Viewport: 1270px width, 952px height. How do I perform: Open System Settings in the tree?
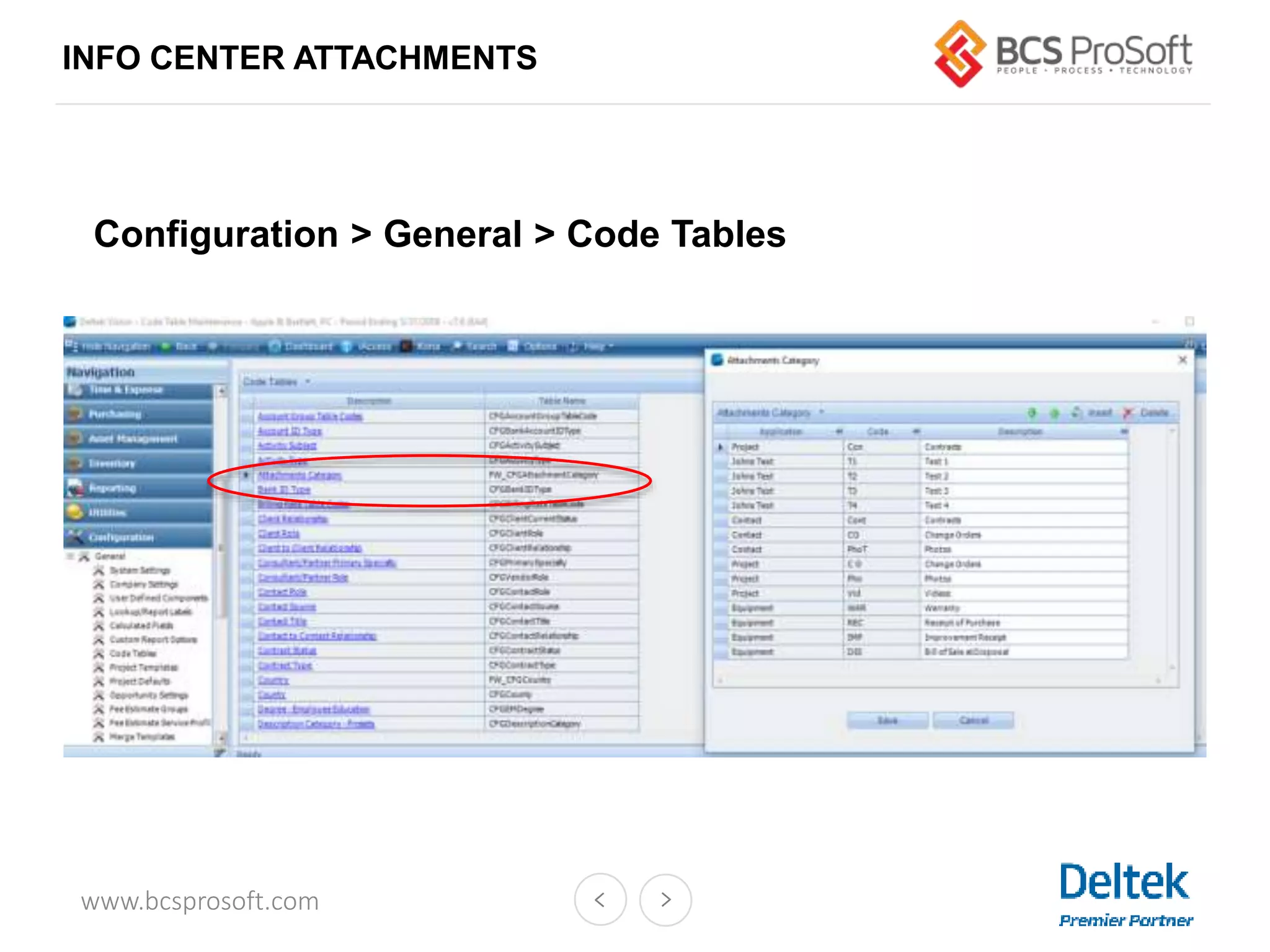point(140,570)
